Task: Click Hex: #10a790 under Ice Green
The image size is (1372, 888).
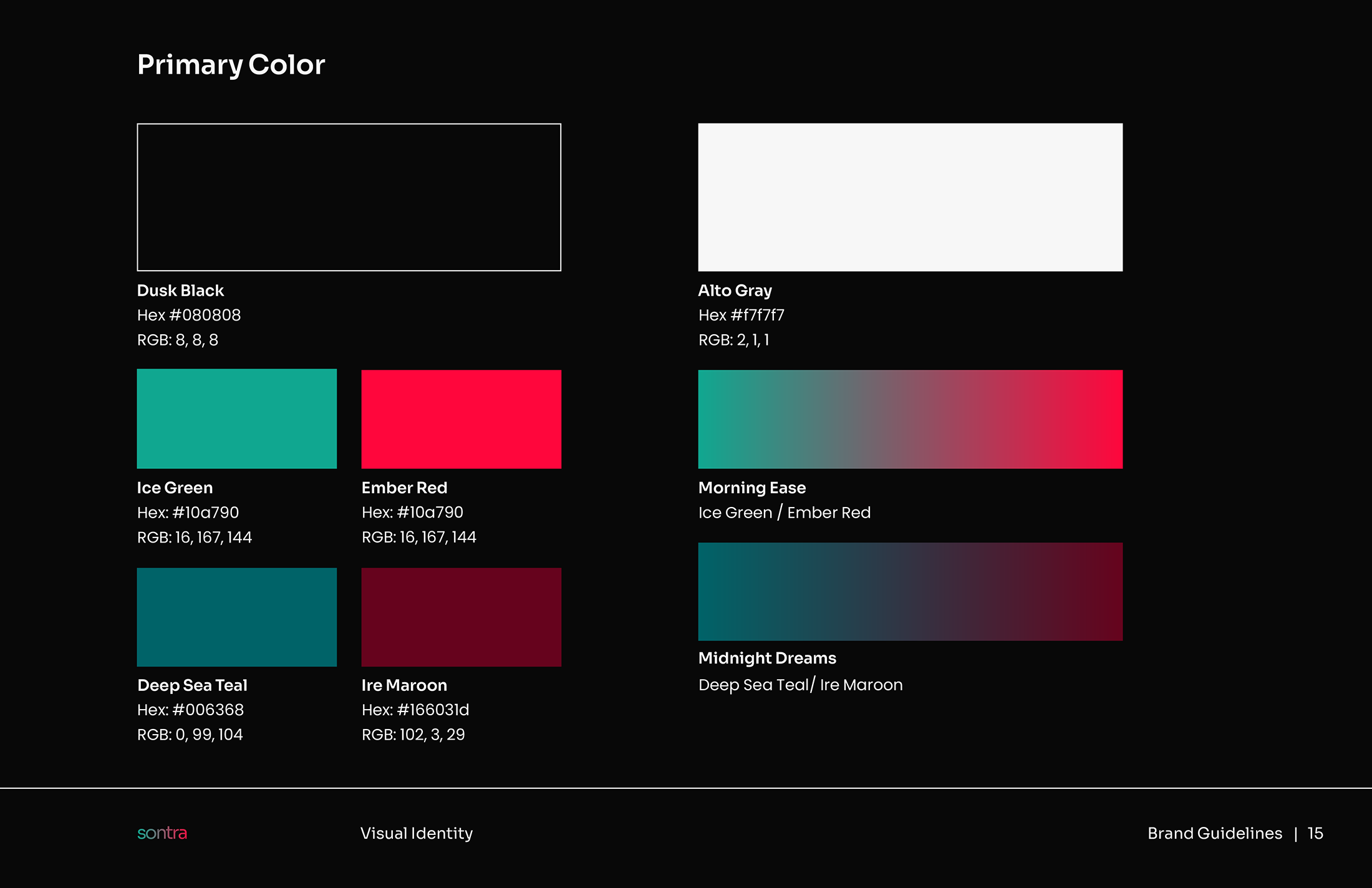Action: tap(188, 513)
